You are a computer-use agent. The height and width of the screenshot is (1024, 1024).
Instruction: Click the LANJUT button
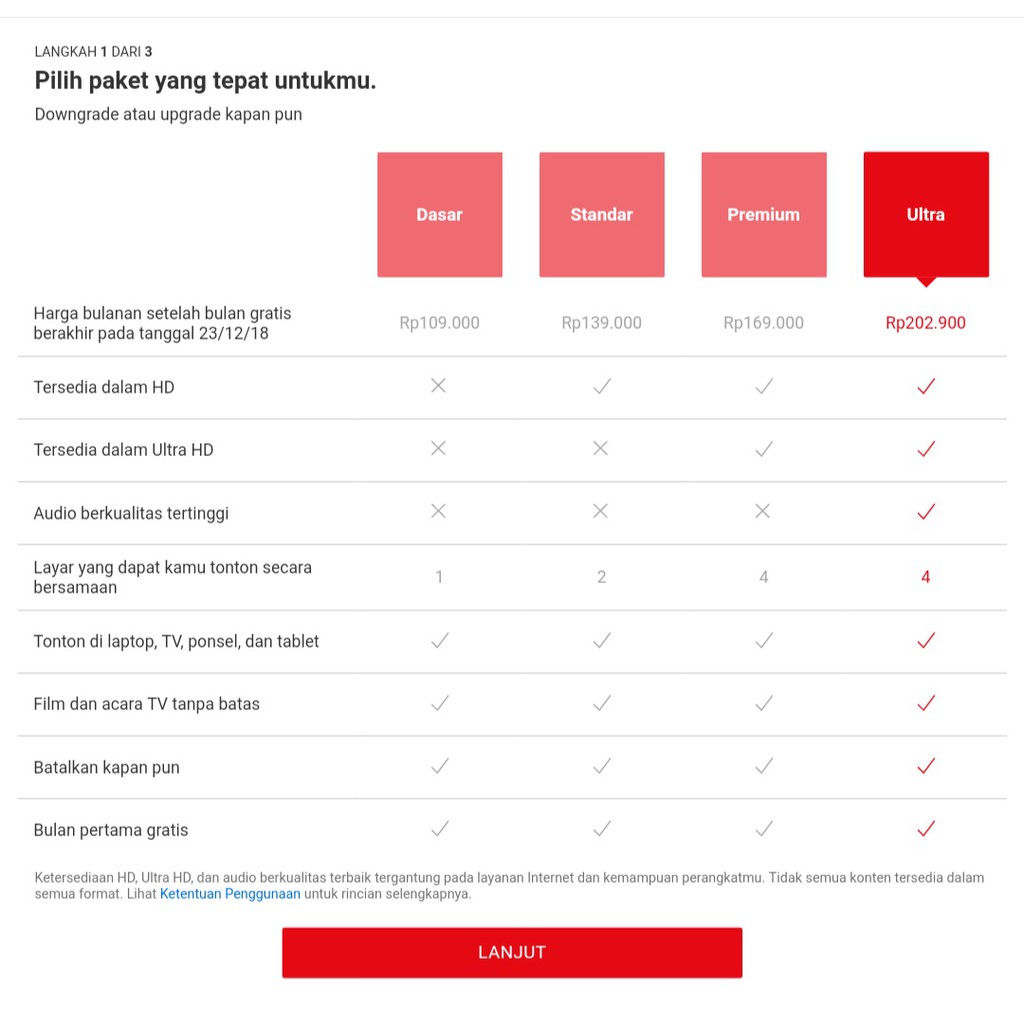click(512, 952)
